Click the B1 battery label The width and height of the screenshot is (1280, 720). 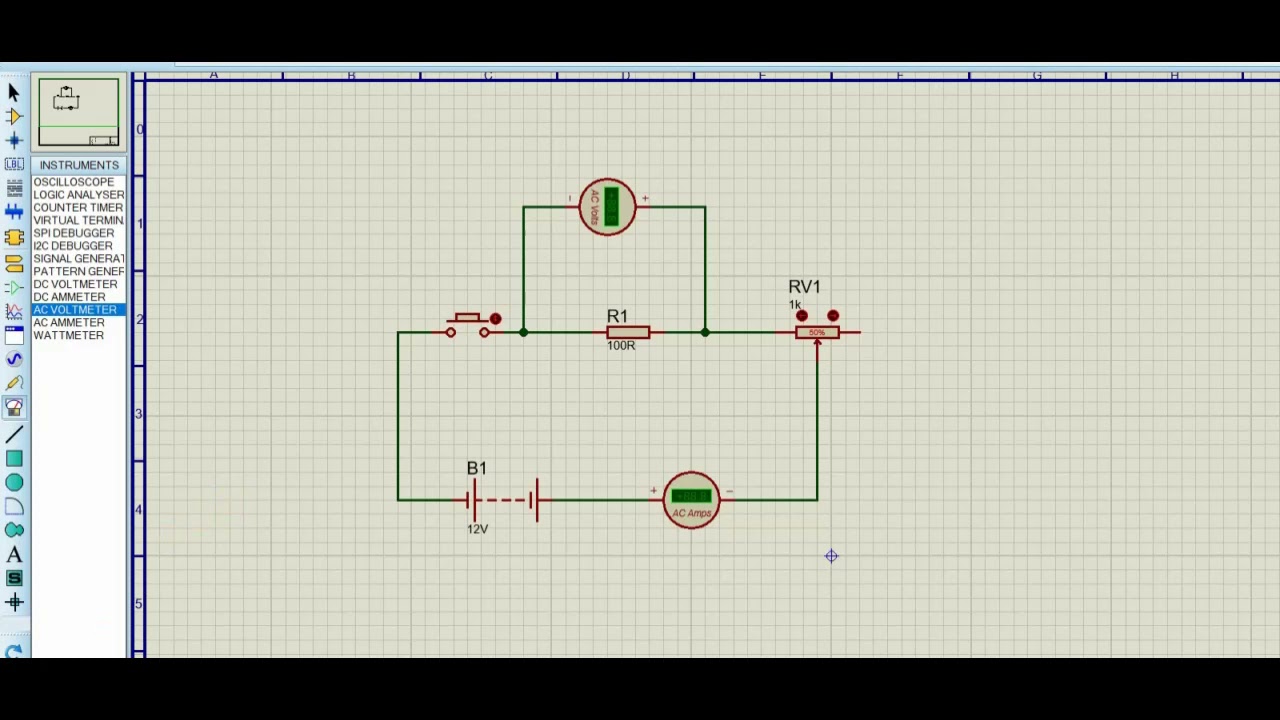click(x=476, y=468)
